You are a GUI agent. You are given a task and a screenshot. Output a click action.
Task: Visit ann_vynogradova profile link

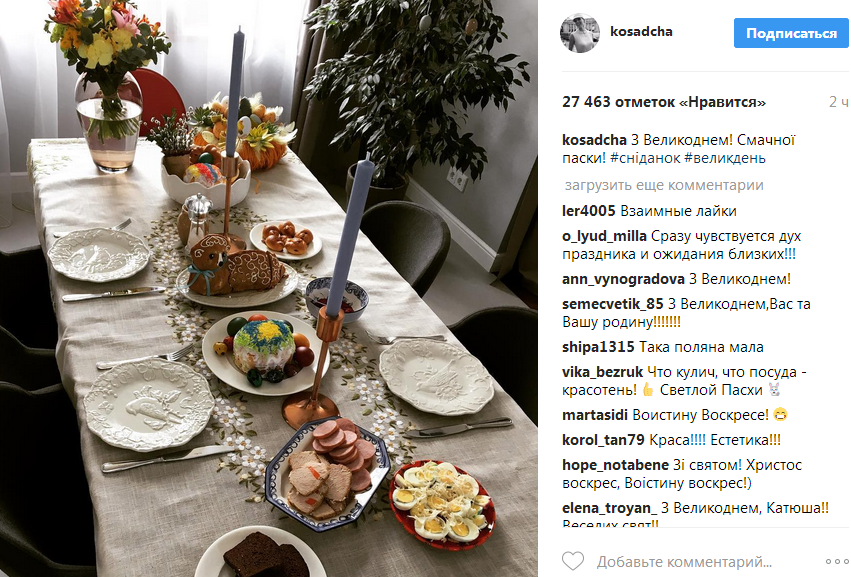click(623, 279)
